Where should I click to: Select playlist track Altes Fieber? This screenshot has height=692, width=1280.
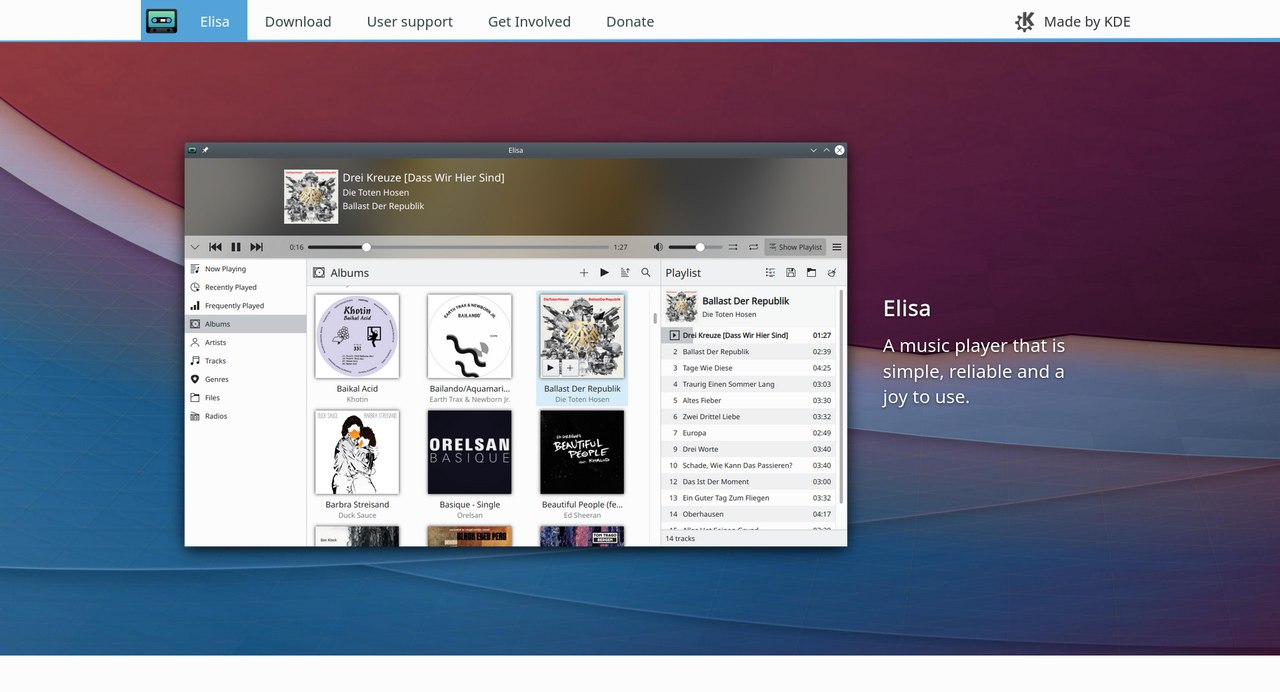click(749, 400)
